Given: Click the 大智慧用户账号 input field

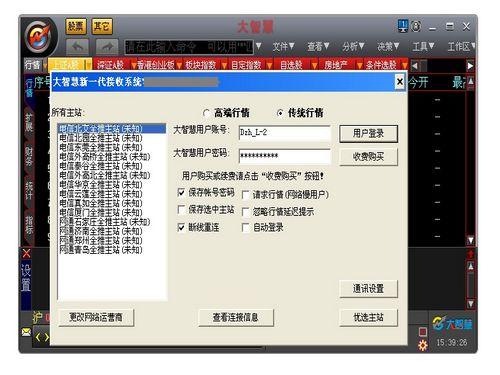Looking at the screenshot, I should click(285, 133).
